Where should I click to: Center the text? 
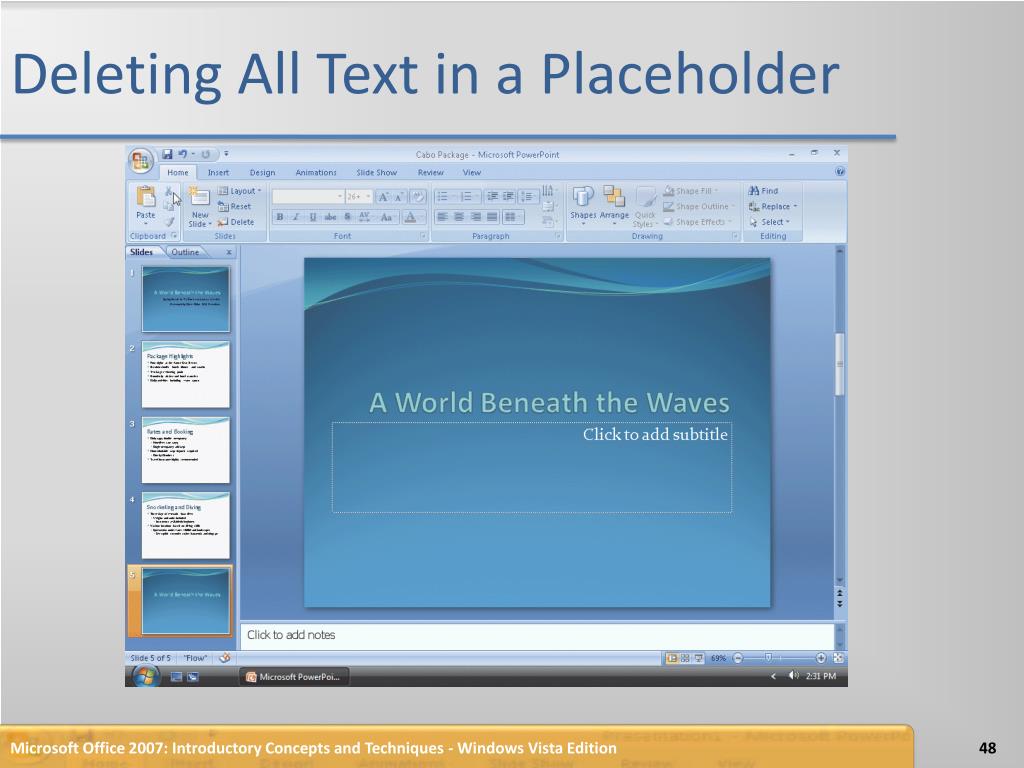459,217
